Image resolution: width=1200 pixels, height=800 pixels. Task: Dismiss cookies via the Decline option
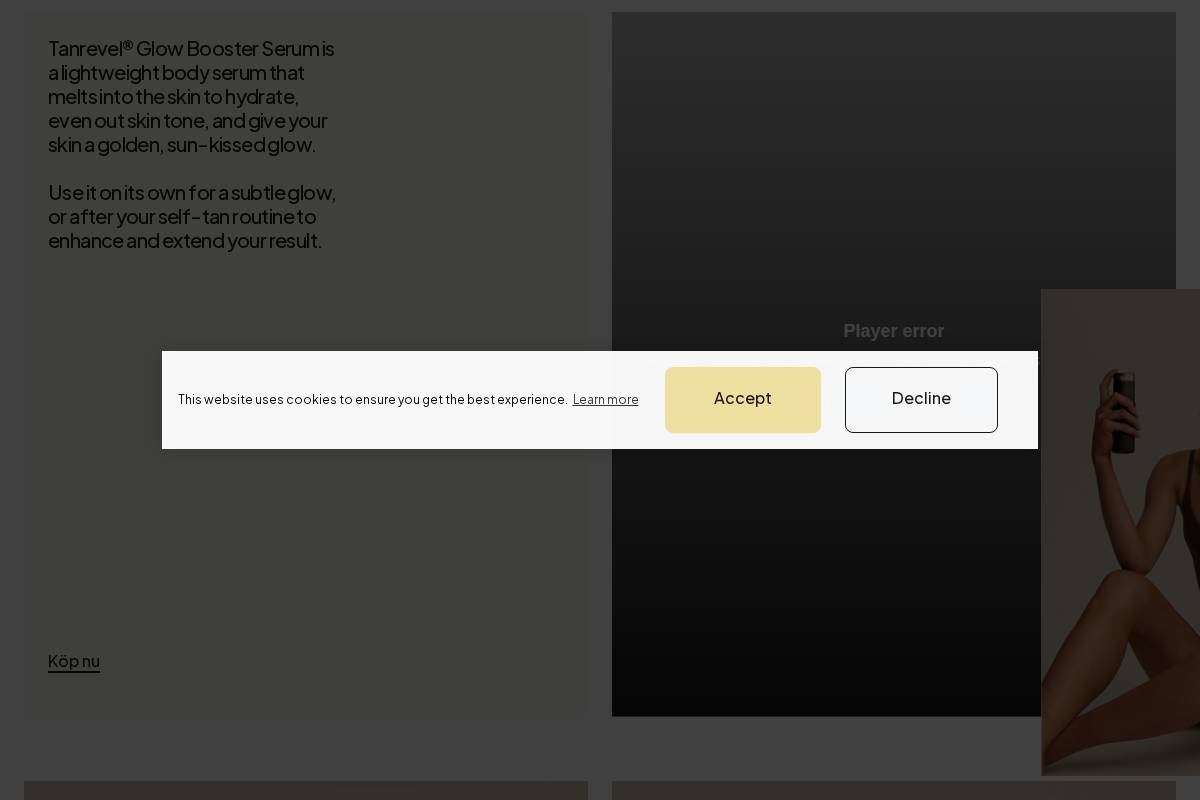point(921,399)
